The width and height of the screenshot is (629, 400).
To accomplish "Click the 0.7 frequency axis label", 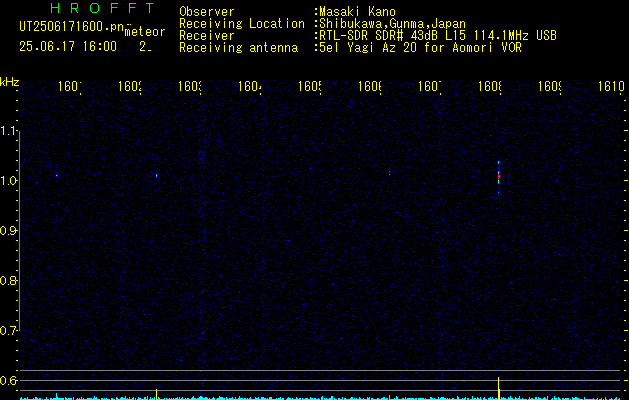I will point(8,331).
